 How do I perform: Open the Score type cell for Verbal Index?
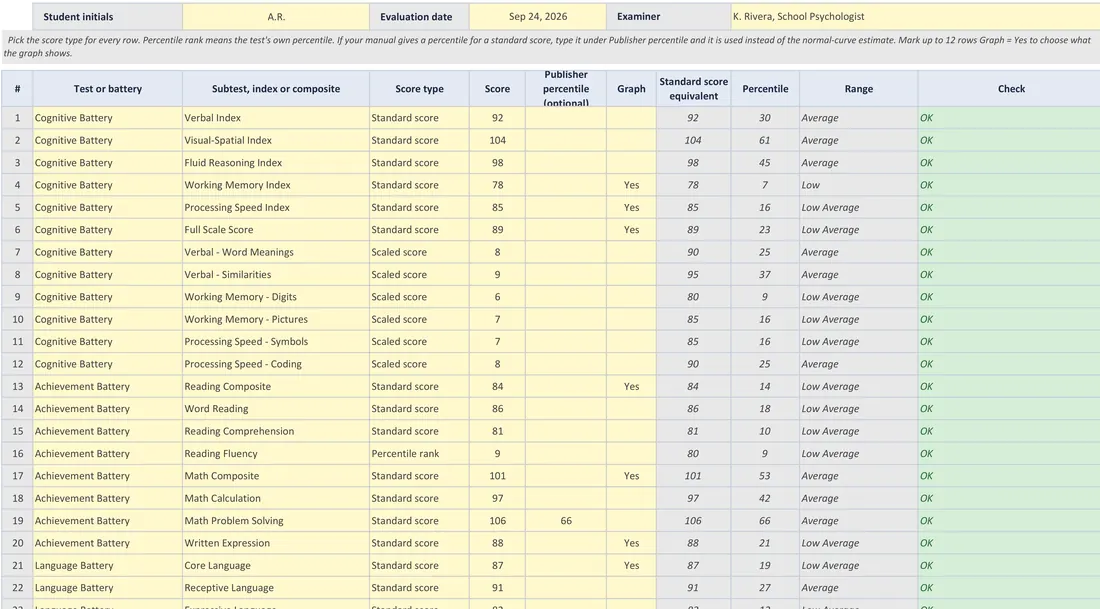[x=419, y=118]
